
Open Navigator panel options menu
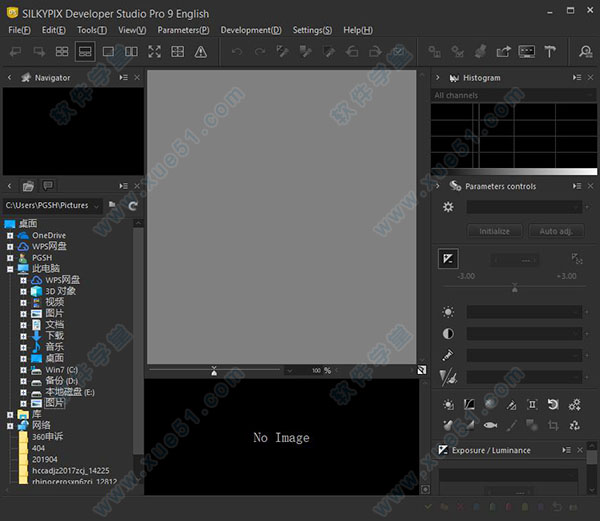[x=124, y=78]
